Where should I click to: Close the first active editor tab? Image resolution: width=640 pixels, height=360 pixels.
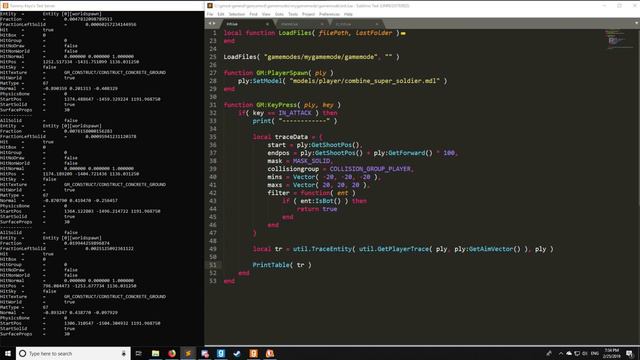point(267,24)
